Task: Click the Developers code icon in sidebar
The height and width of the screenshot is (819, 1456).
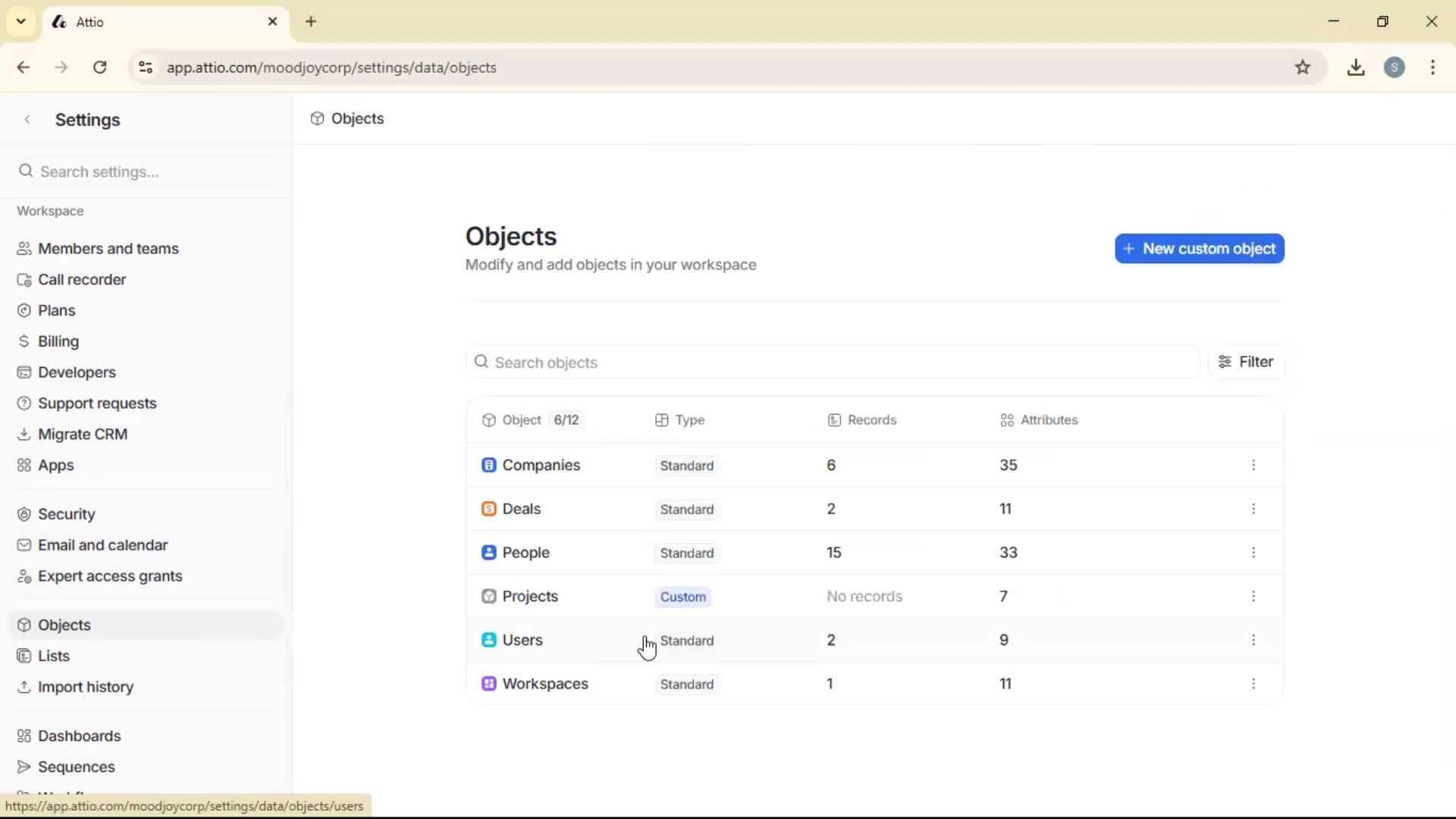Action: [x=25, y=372]
